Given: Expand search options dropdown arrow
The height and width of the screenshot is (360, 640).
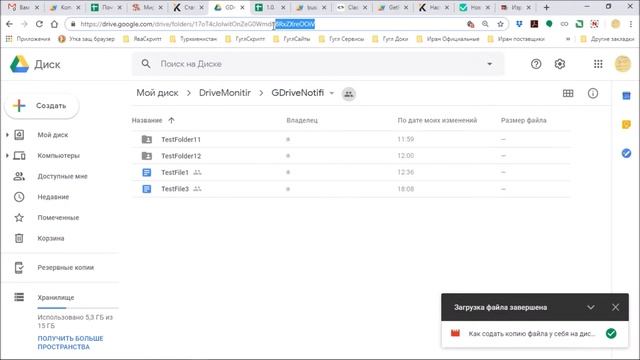Looking at the screenshot, I should 489,64.
